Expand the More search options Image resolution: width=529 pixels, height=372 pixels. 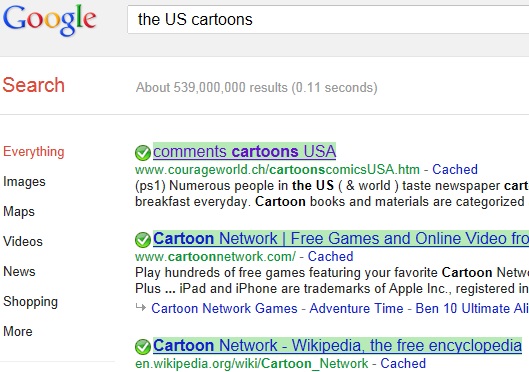click(x=18, y=331)
